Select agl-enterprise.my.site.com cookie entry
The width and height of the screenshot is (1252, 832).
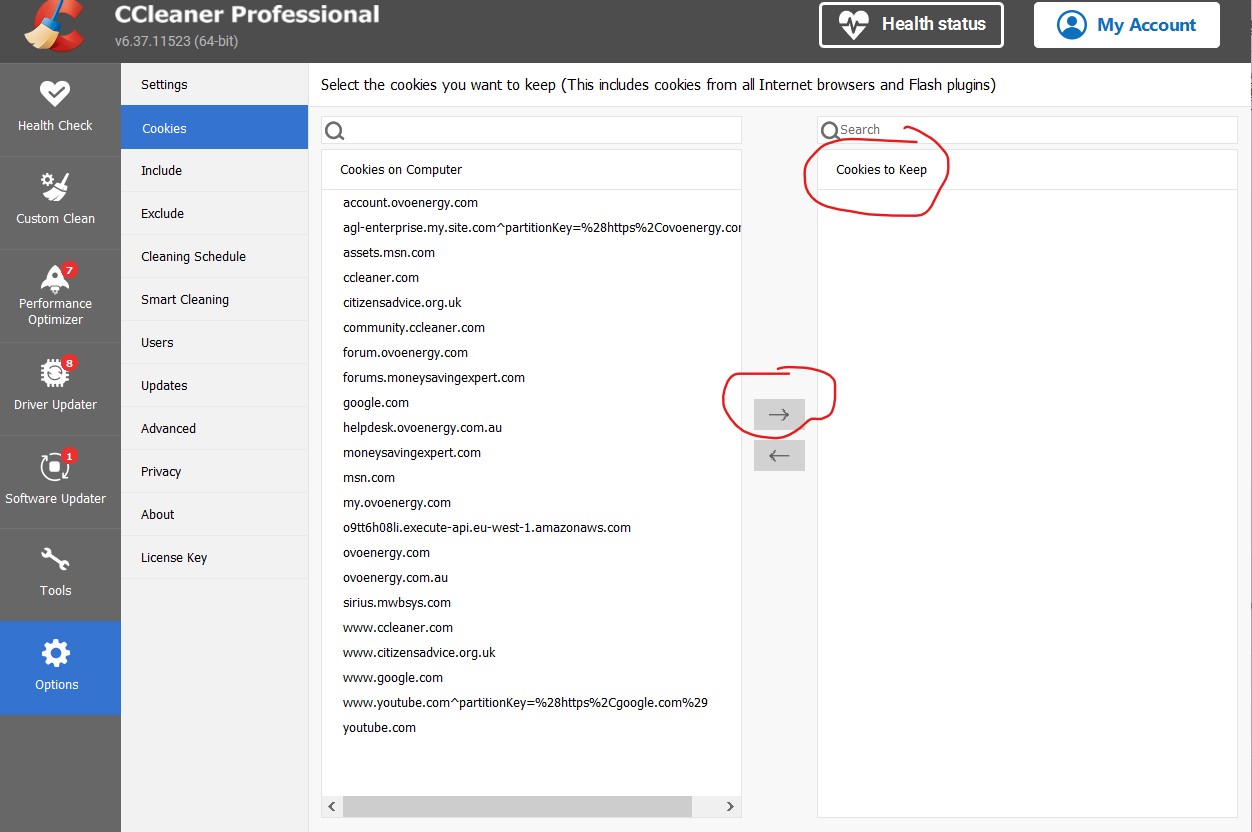542,228
